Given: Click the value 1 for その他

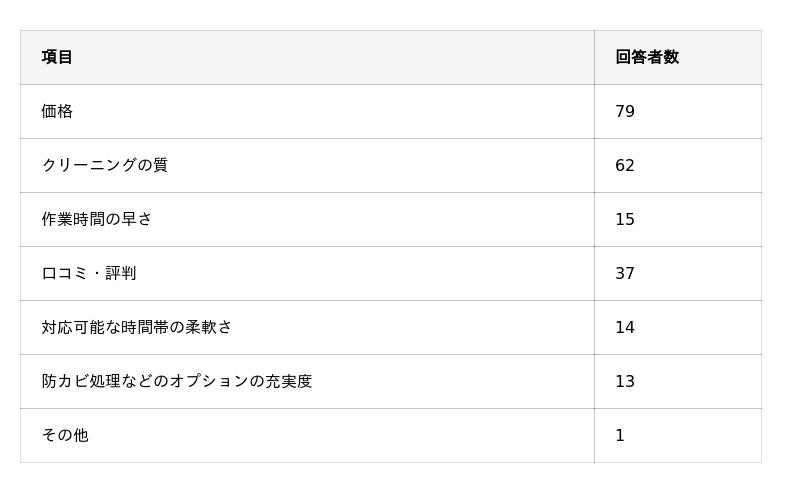Looking at the screenshot, I should [x=620, y=435].
